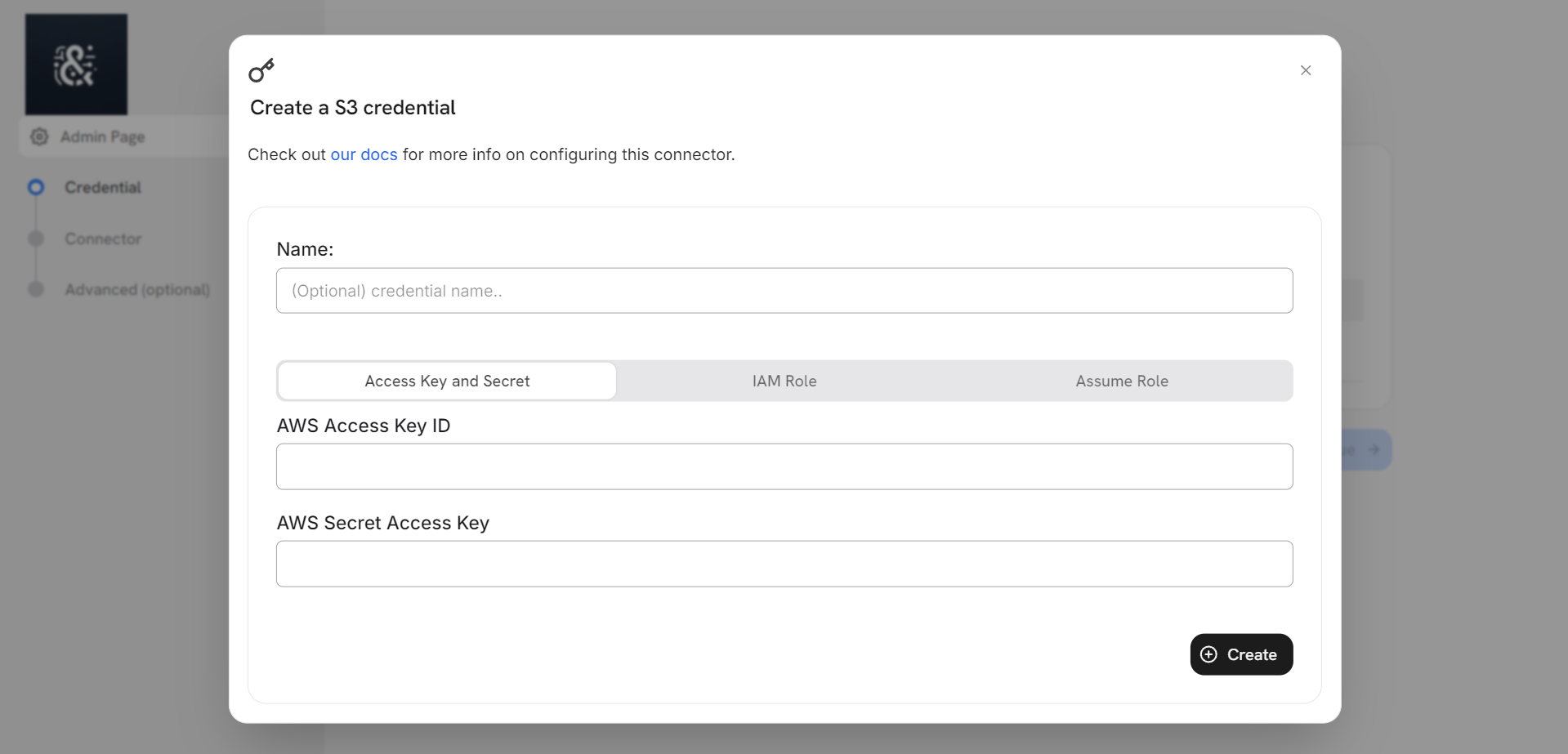Click into the AWS Access Key ID field
The image size is (1568, 754).
point(784,466)
